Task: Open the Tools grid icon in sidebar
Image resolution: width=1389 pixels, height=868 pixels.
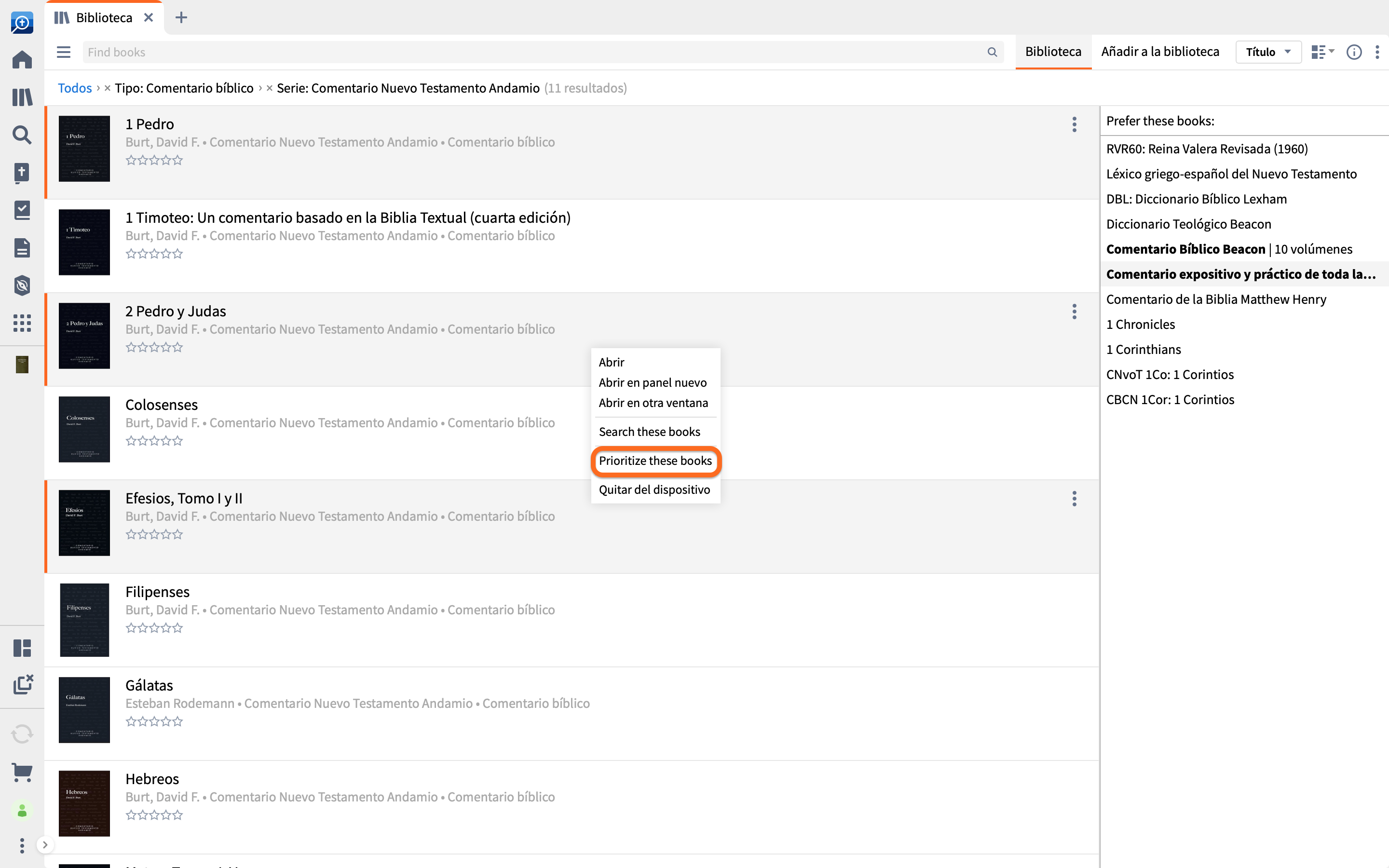Action: coord(22,323)
